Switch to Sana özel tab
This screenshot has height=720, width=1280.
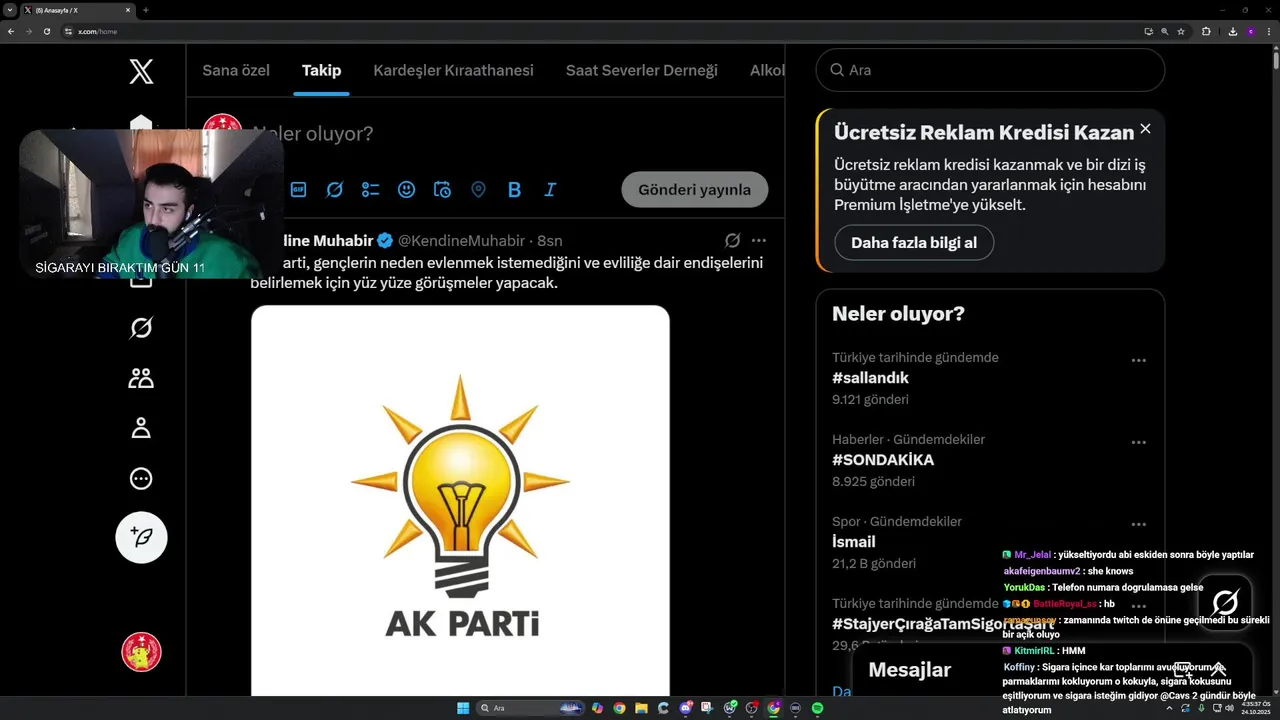[236, 70]
